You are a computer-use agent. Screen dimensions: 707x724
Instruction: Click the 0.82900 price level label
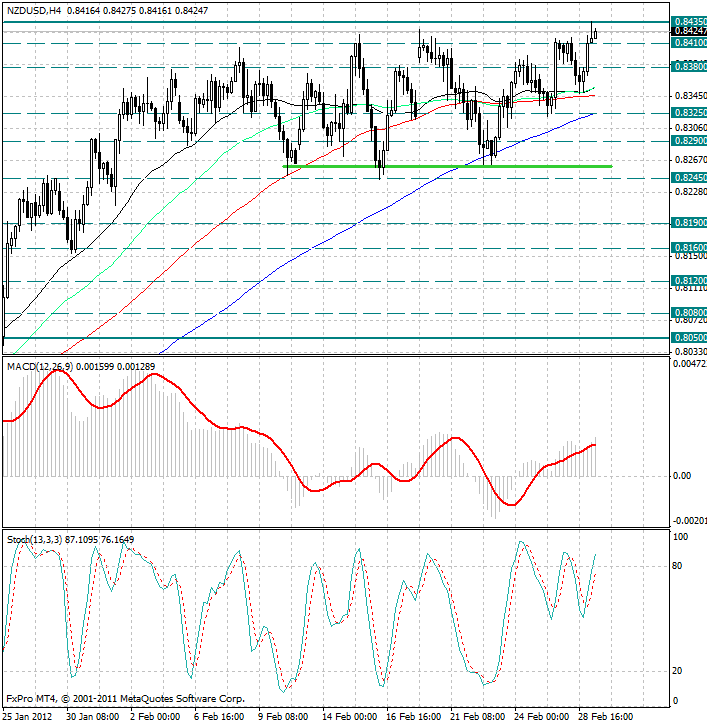[689, 141]
